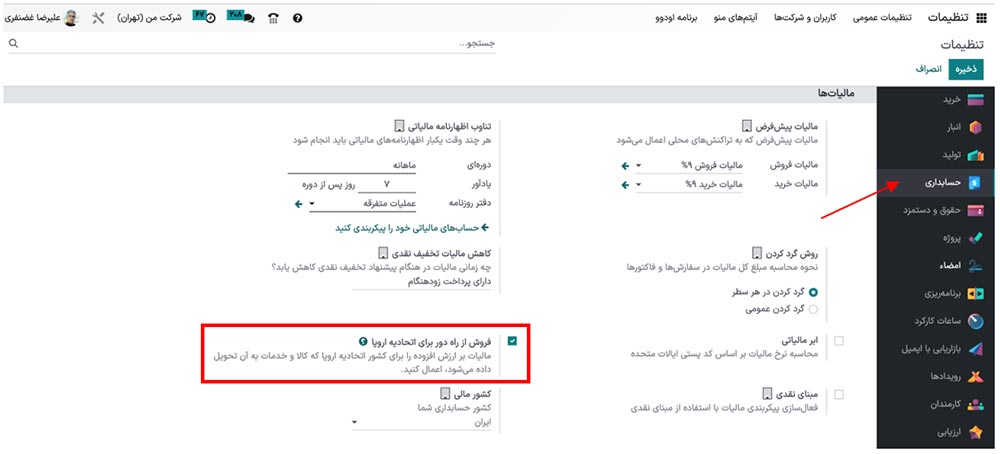Click the arrow link next to مالیات خرید
1000x454 pixels.
[x=624, y=185]
